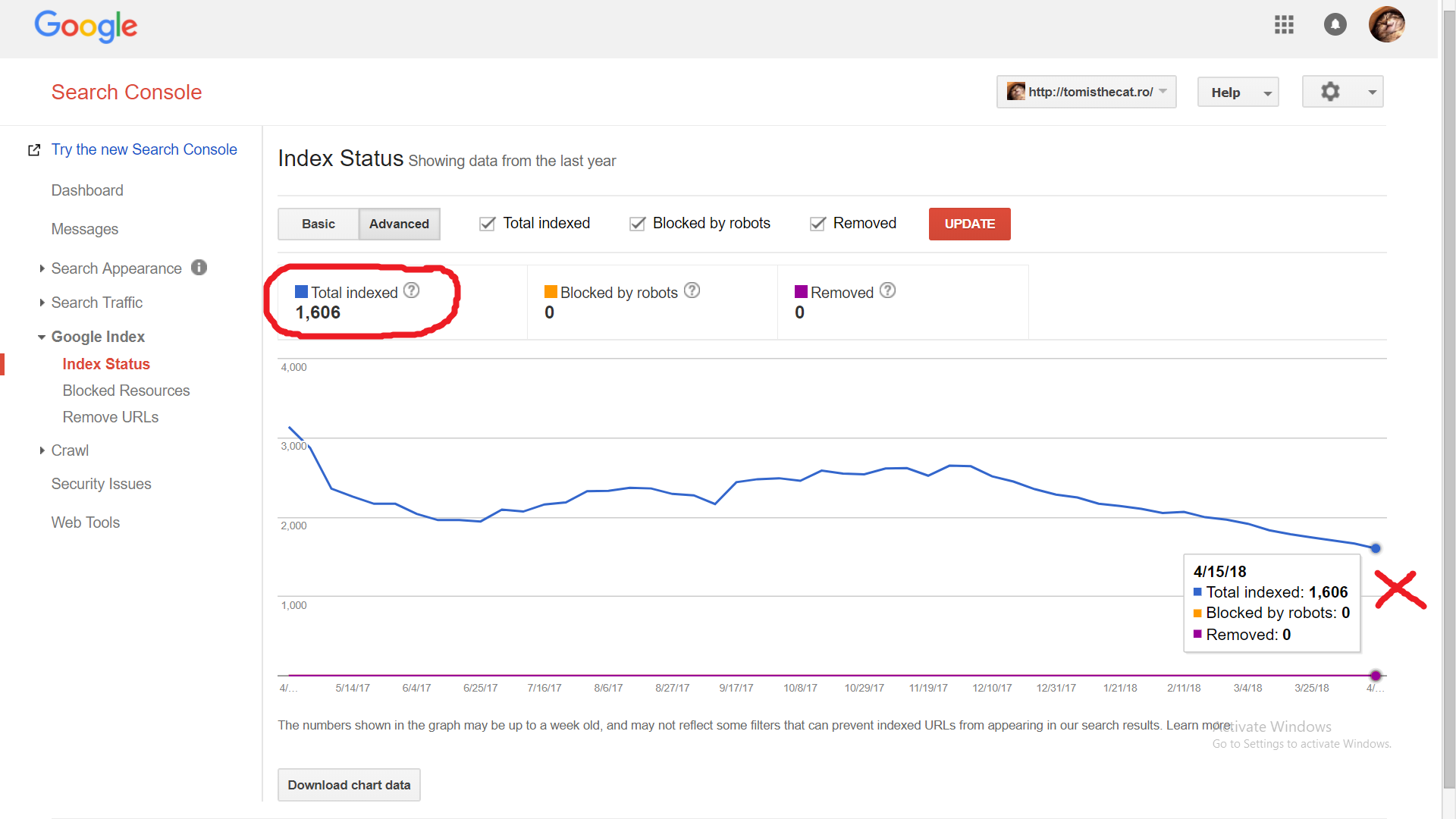
Task: Expand Search Traffic section
Action: click(42, 303)
